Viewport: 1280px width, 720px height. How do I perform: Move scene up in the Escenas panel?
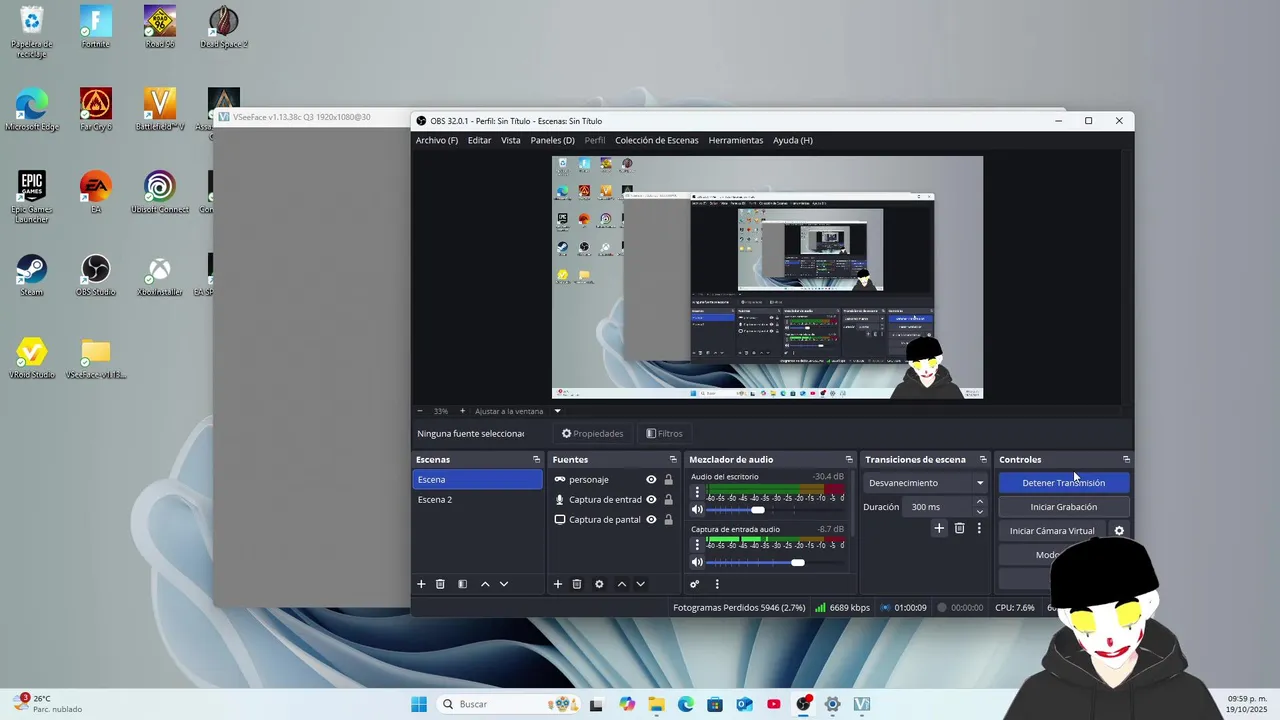[x=485, y=584]
